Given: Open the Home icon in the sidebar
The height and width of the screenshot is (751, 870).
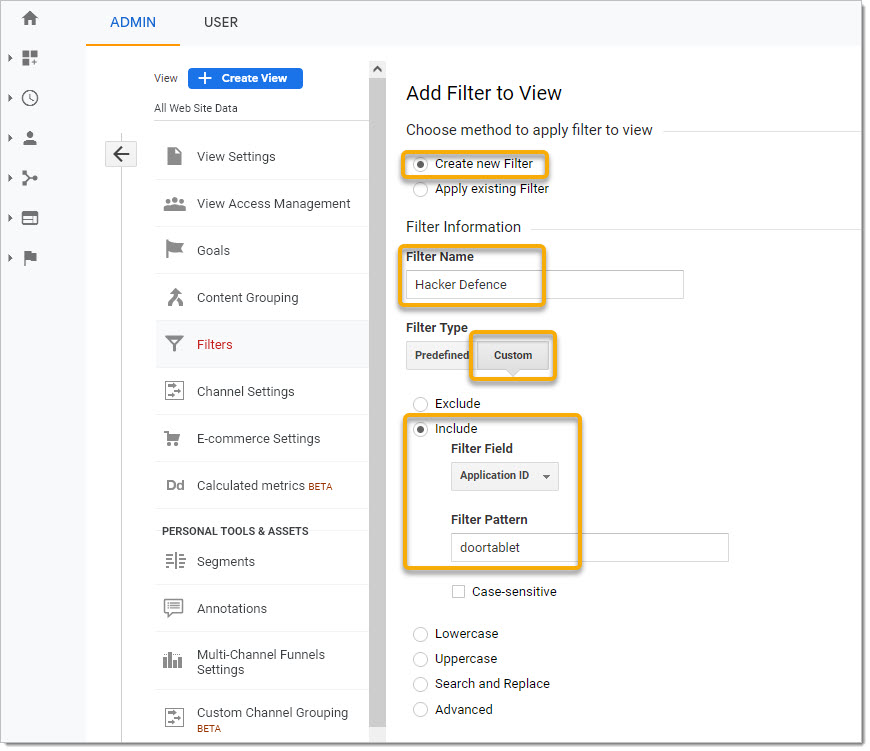Looking at the screenshot, I should 30,18.
